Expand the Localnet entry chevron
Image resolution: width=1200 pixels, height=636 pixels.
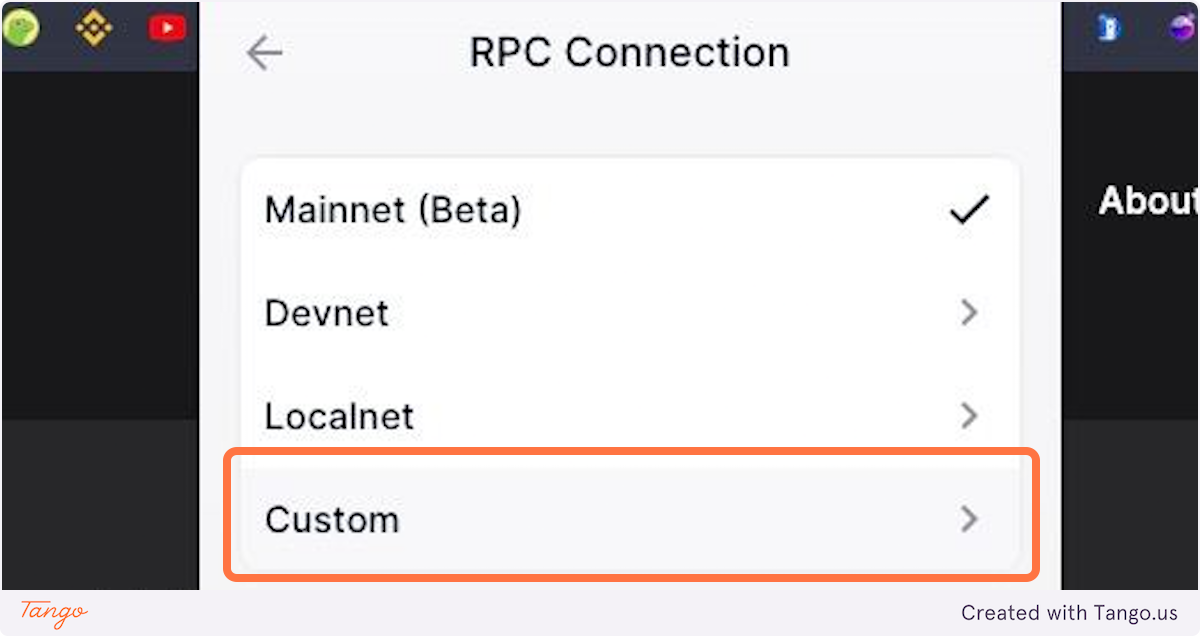pyautogui.click(x=968, y=416)
